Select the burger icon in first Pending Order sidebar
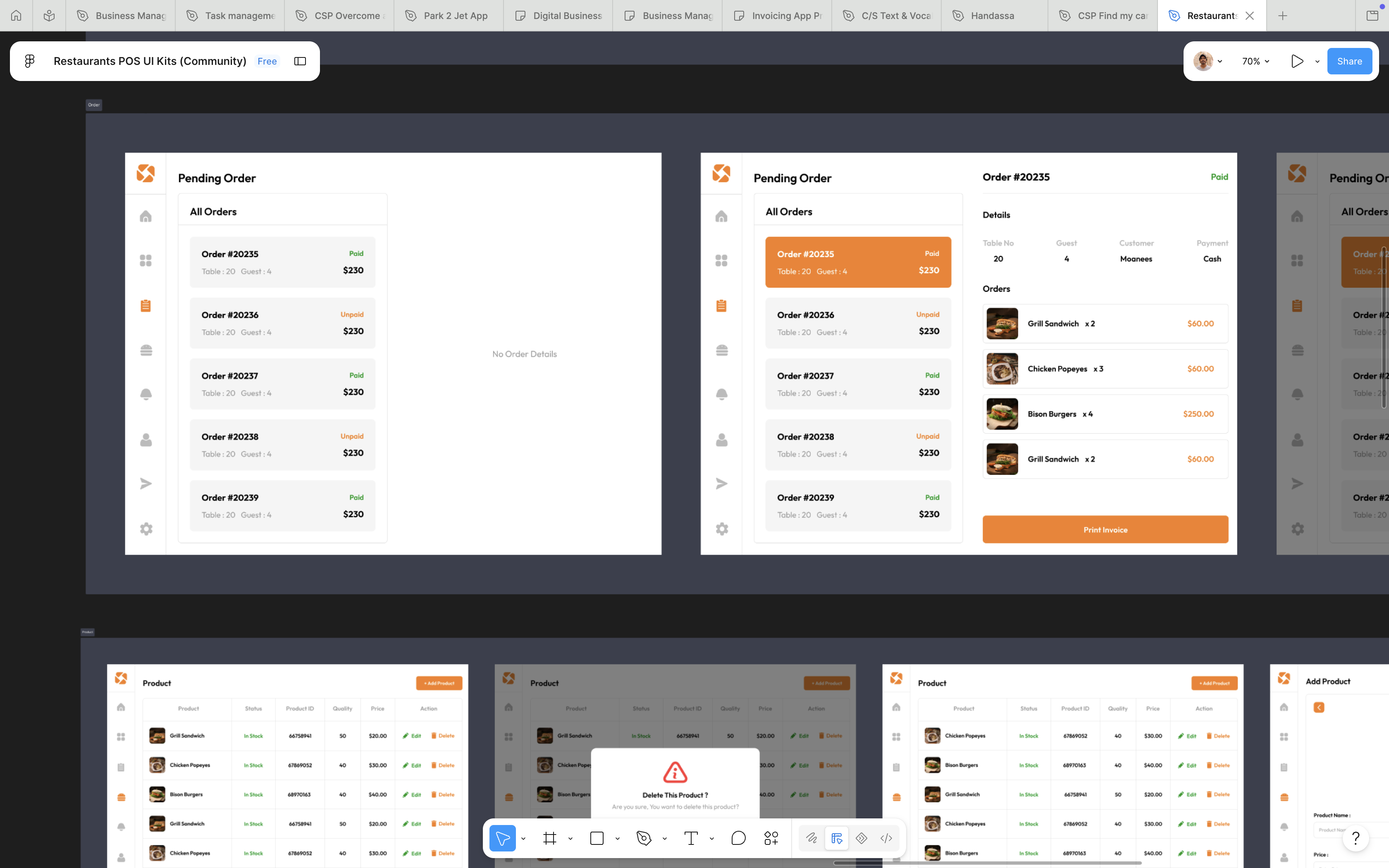1389x868 pixels. pos(146,350)
